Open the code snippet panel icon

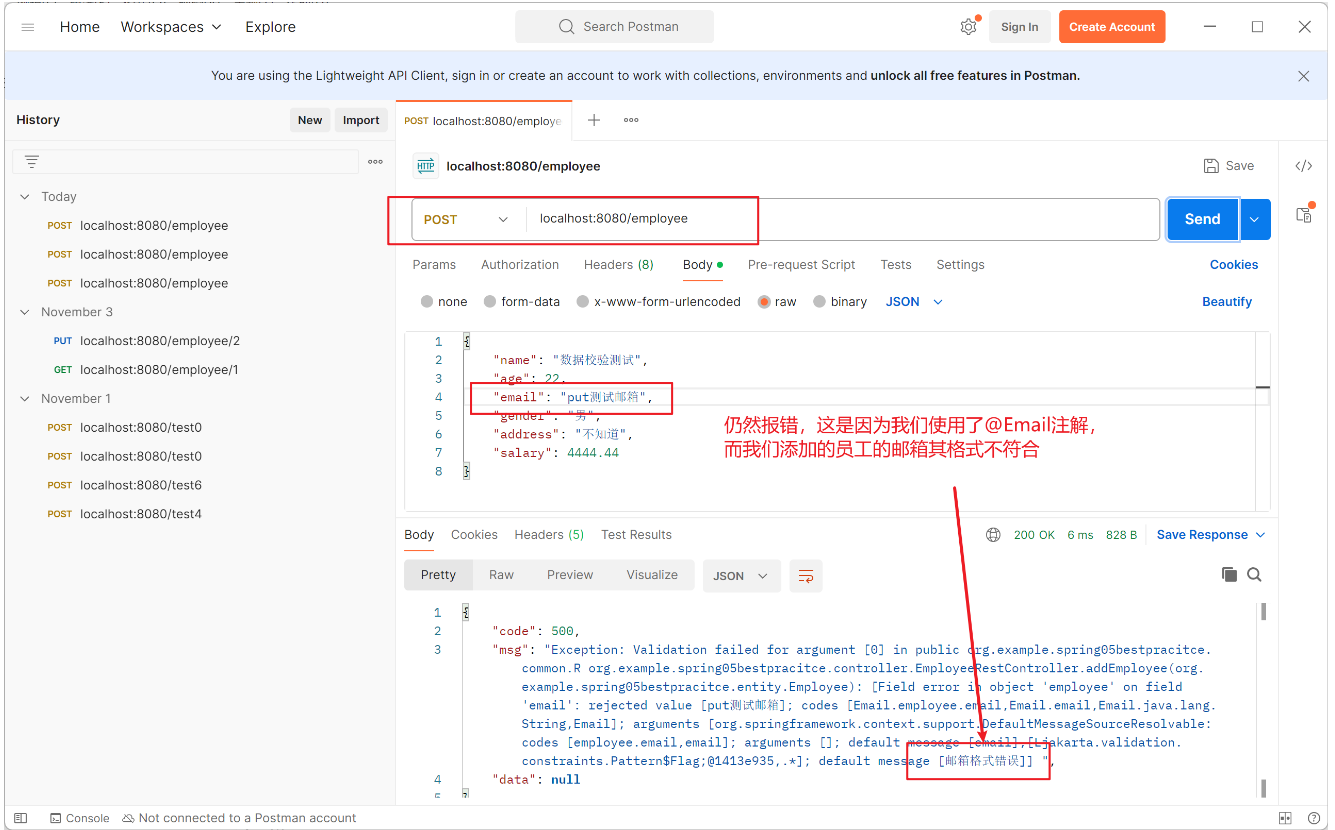coord(1303,166)
